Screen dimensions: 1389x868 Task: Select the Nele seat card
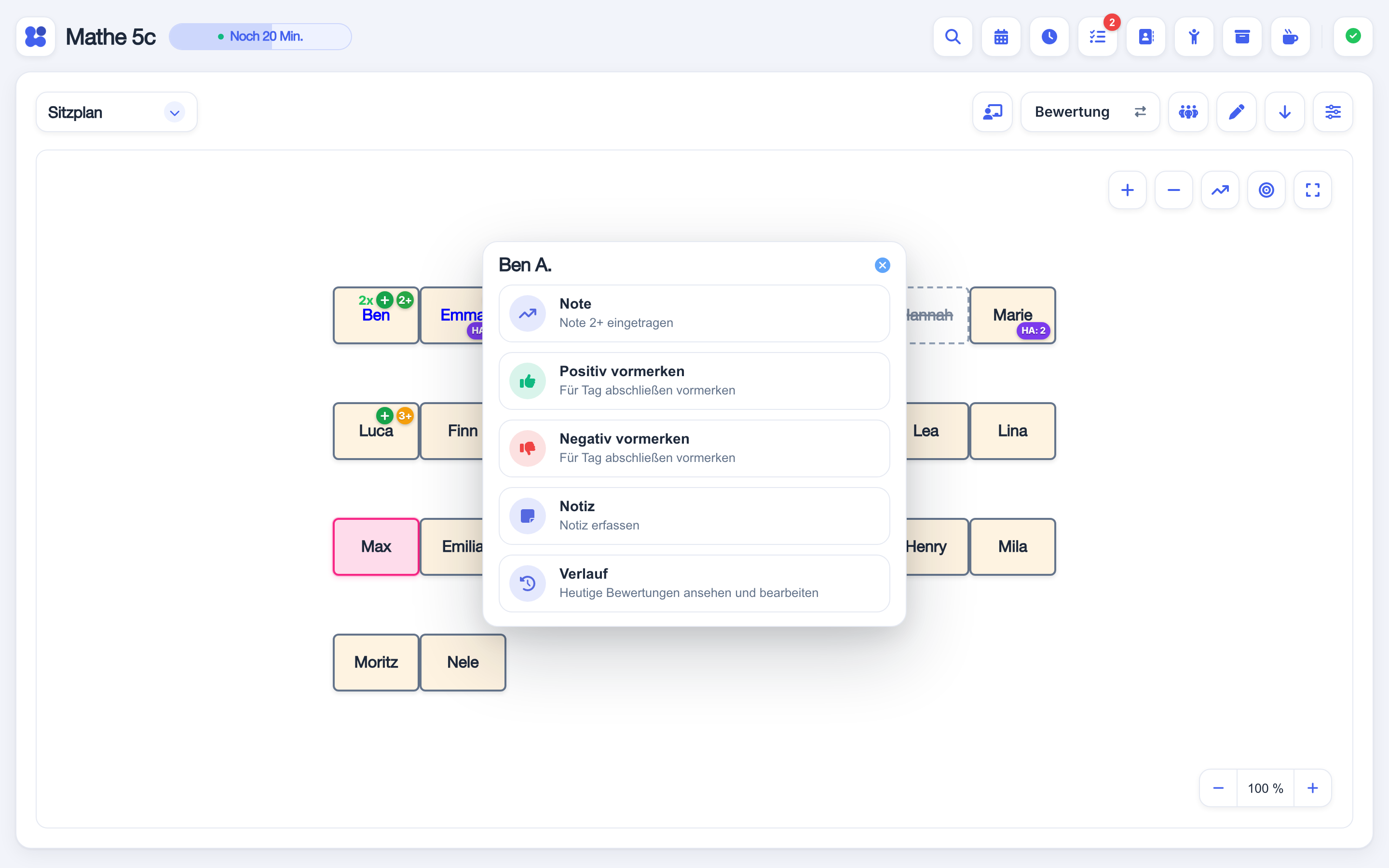tap(463, 663)
